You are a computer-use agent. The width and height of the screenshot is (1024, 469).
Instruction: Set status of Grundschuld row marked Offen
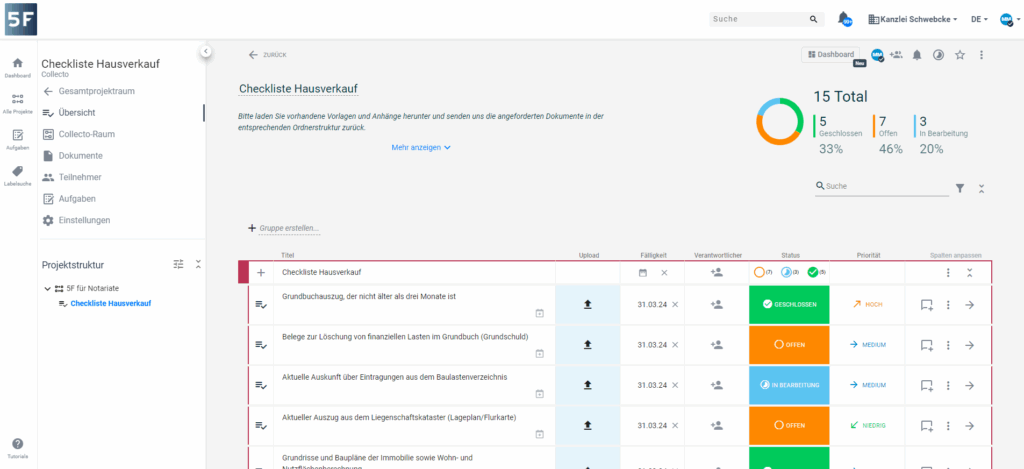click(789, 344)
